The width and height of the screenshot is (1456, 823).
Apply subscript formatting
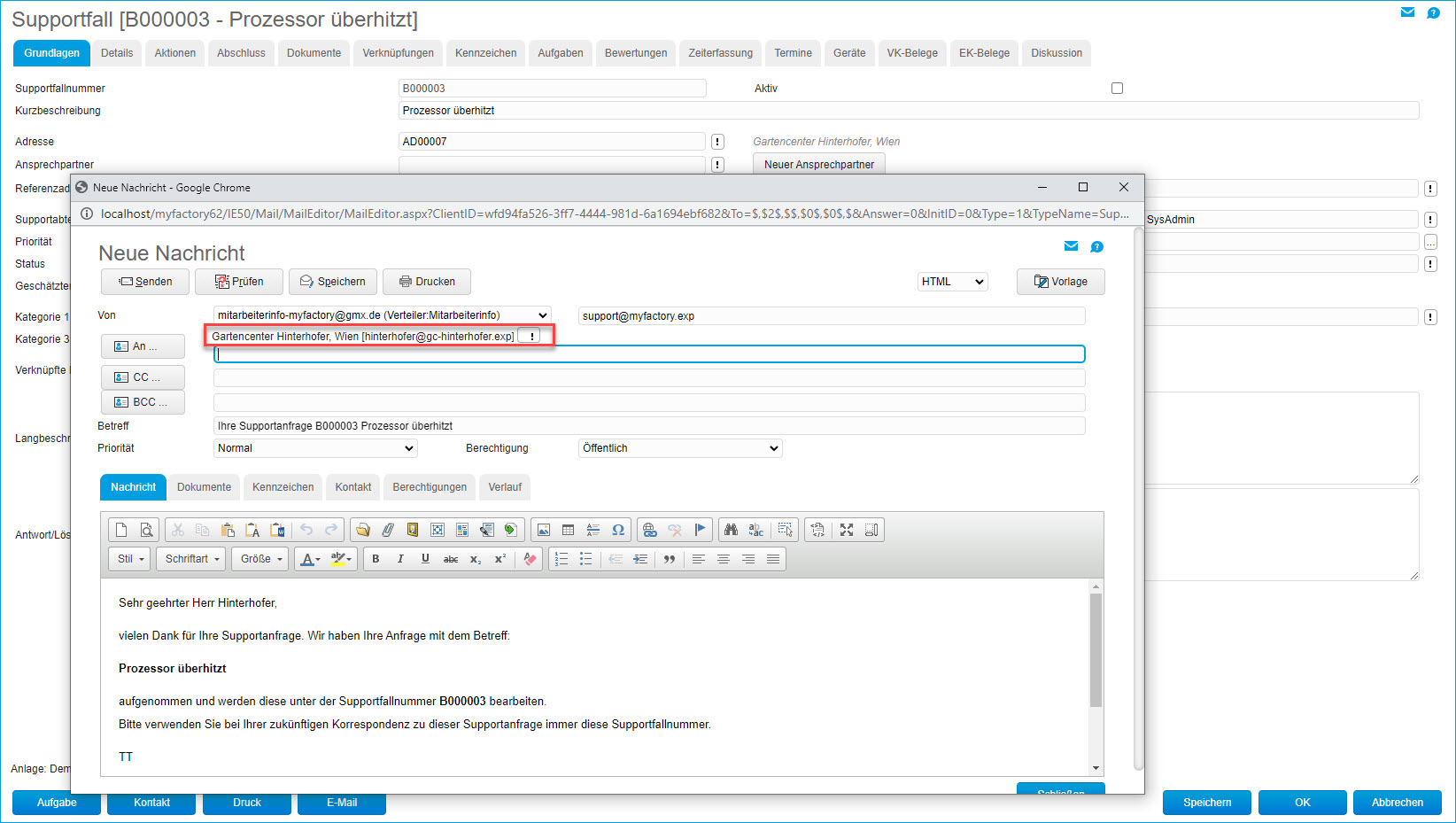tap(476, 559)
